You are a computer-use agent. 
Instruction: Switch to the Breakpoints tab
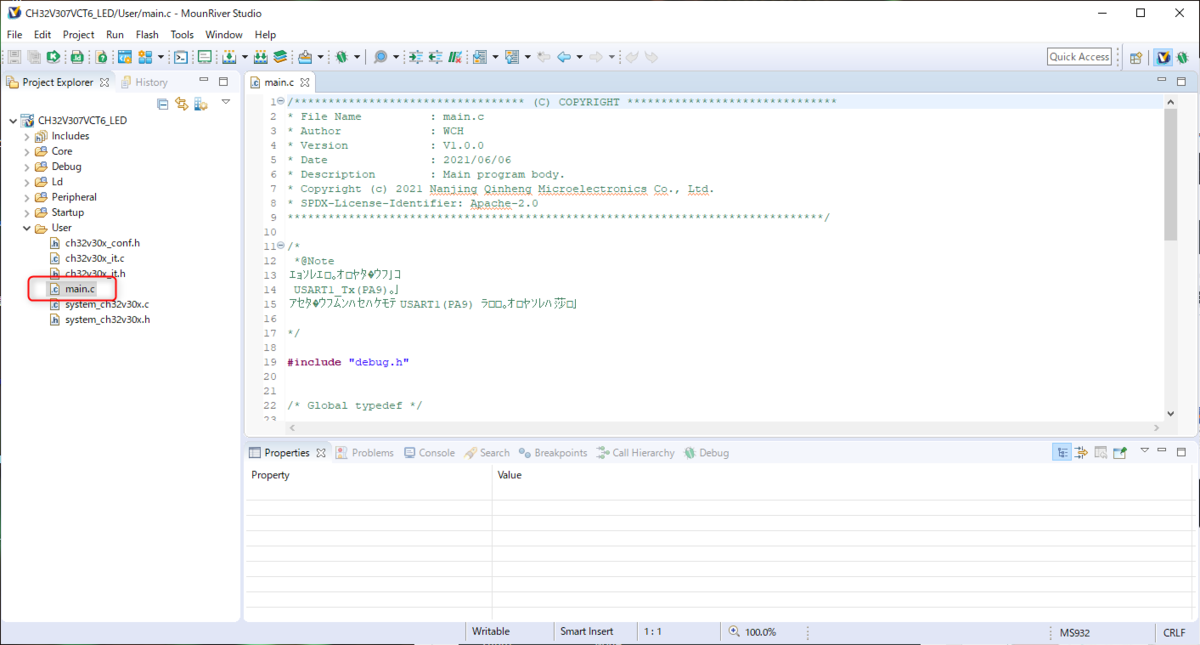click(553, 453)
